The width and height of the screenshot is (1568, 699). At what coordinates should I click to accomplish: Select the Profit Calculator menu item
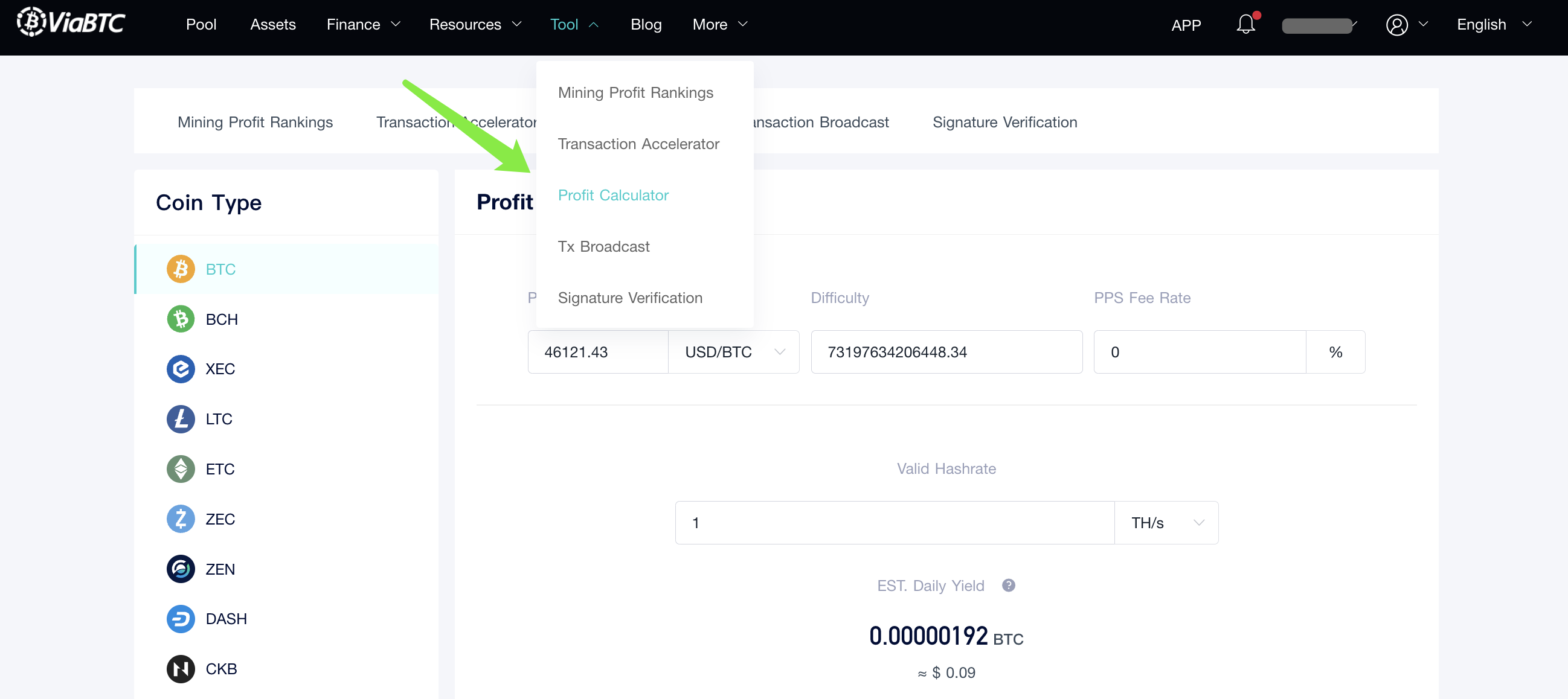click(614, 195)
